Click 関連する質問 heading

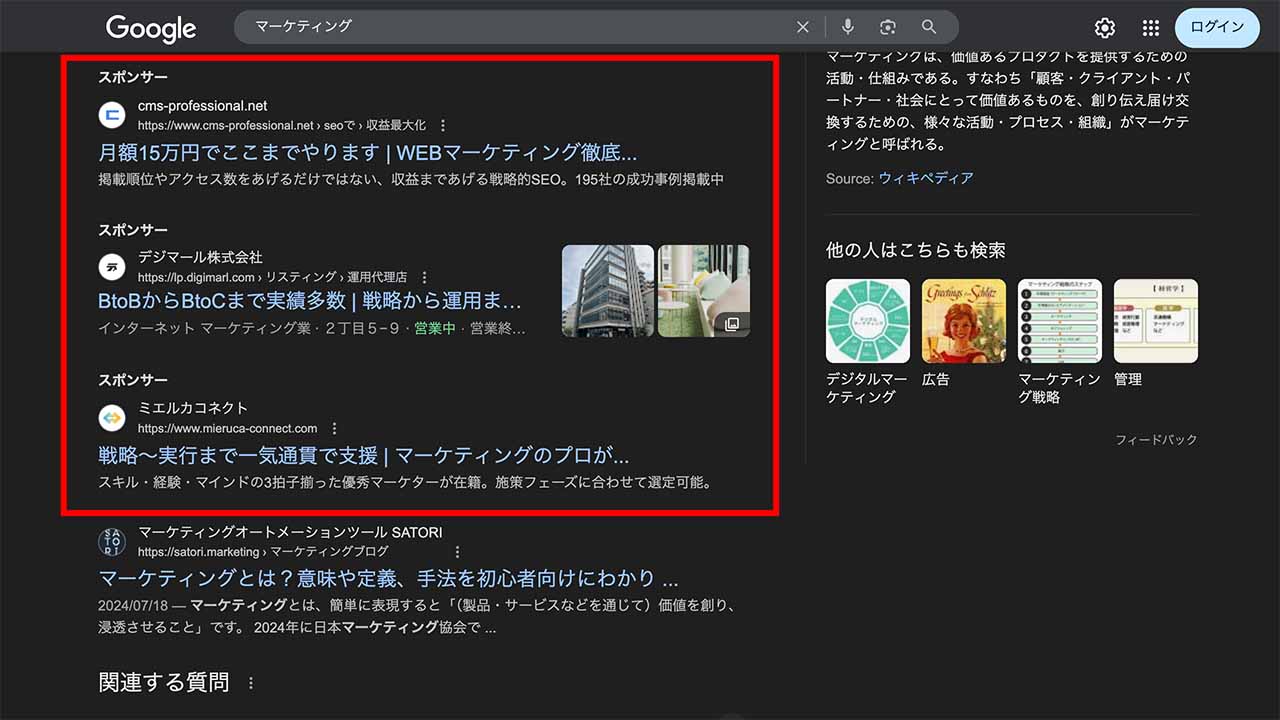tap(164, 683)
